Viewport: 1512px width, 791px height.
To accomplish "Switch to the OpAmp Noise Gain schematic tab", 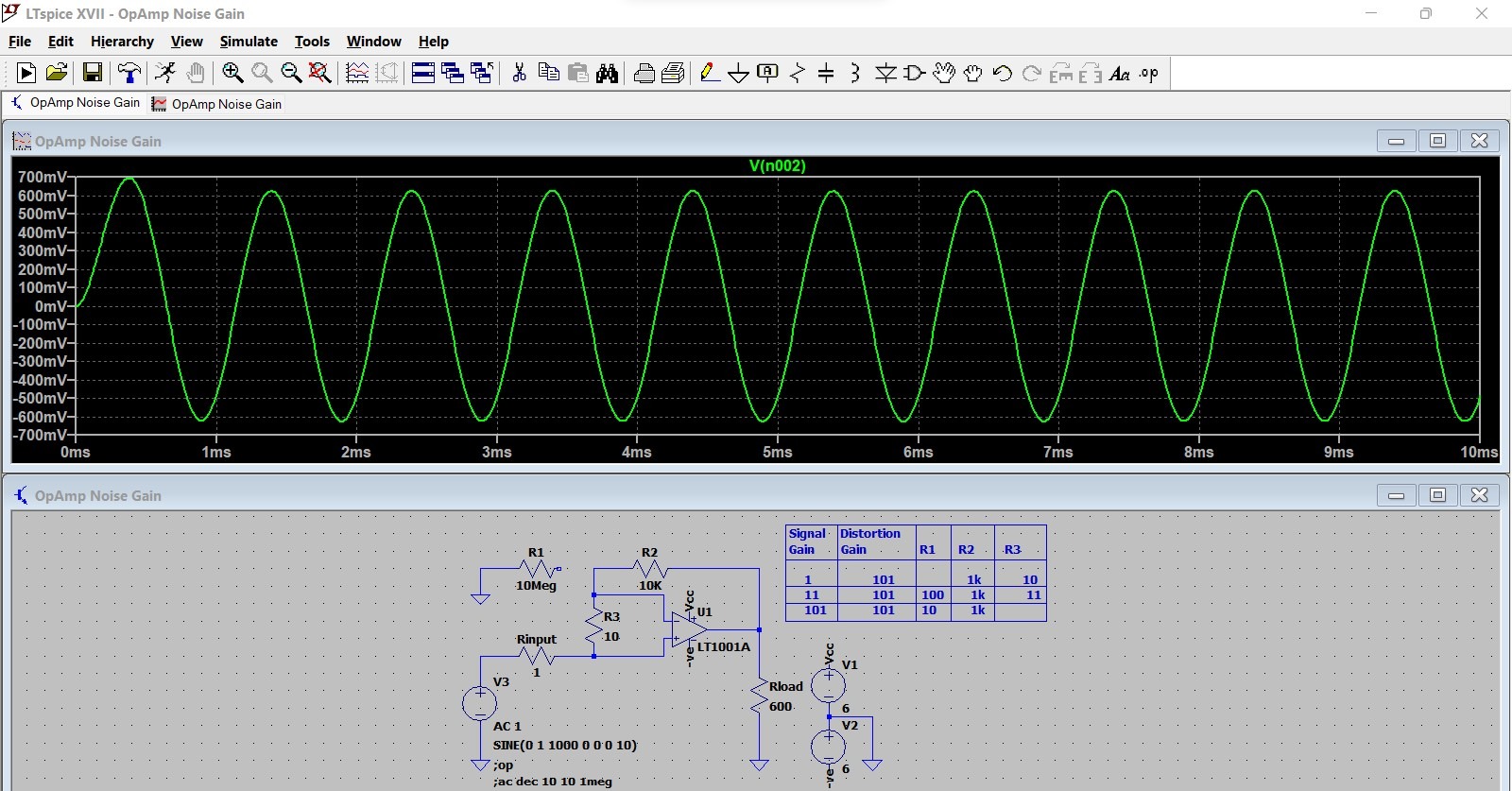I will [76, 103].
